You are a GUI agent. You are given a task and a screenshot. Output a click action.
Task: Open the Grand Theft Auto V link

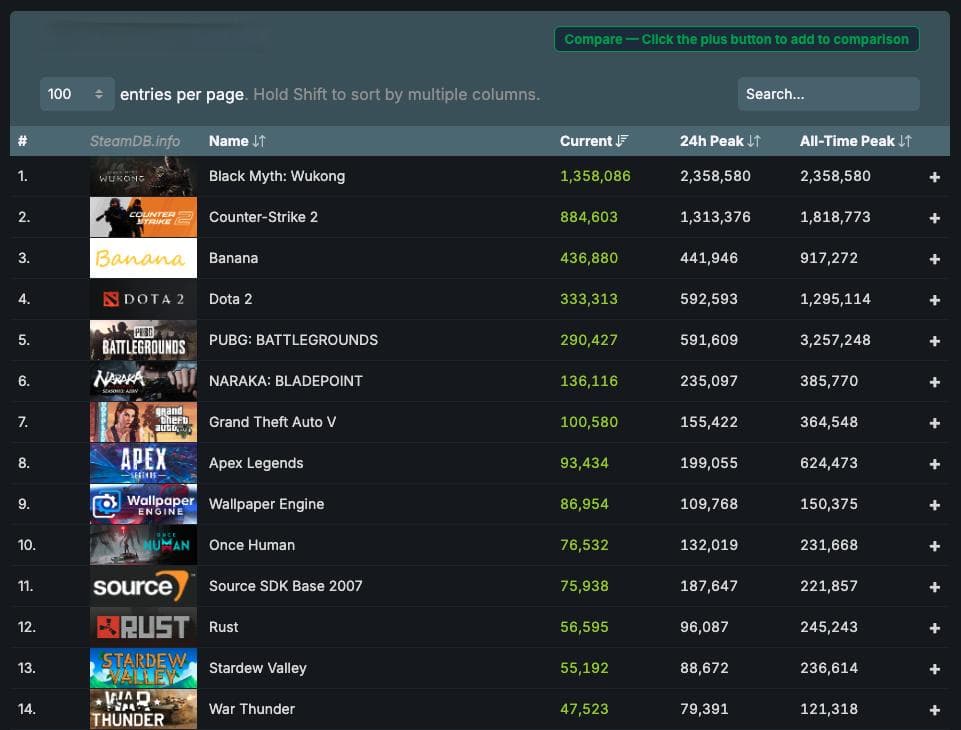point(272,422)
